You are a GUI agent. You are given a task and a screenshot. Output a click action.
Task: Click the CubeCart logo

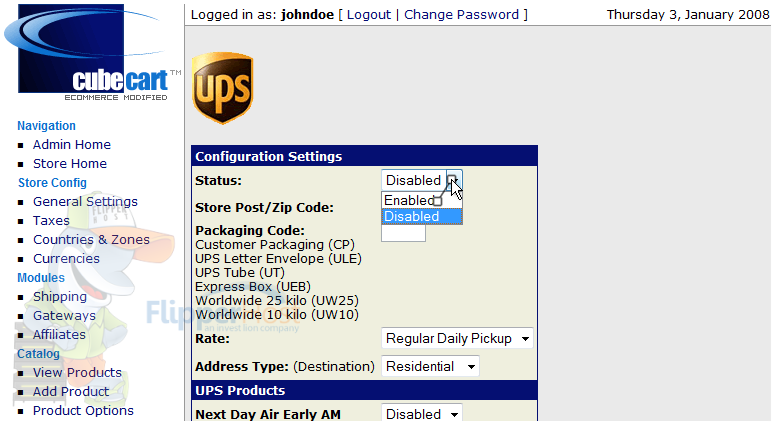coord(93,52)
